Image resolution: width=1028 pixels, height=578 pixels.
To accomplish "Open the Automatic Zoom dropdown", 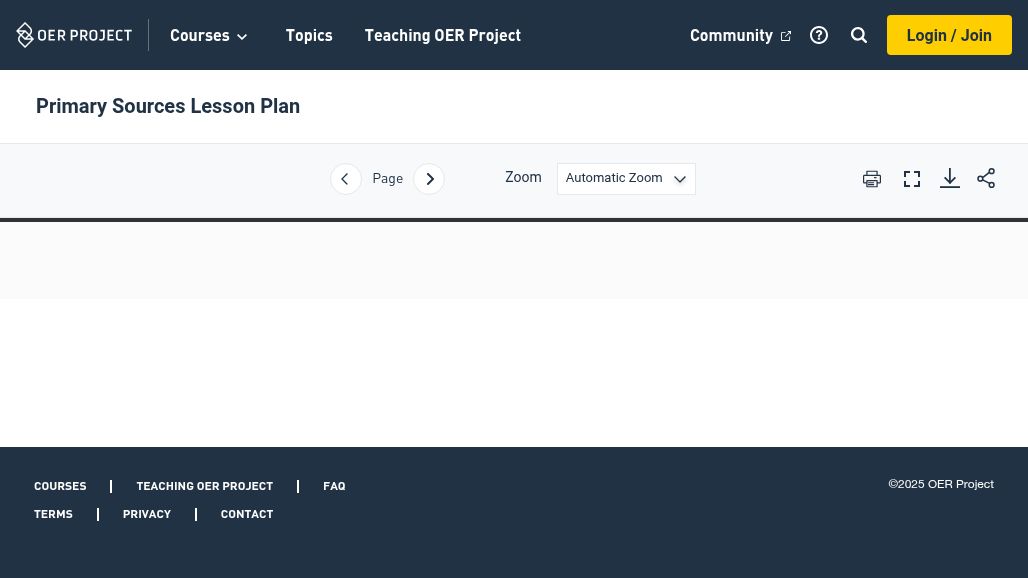I will tap(626, 179).
